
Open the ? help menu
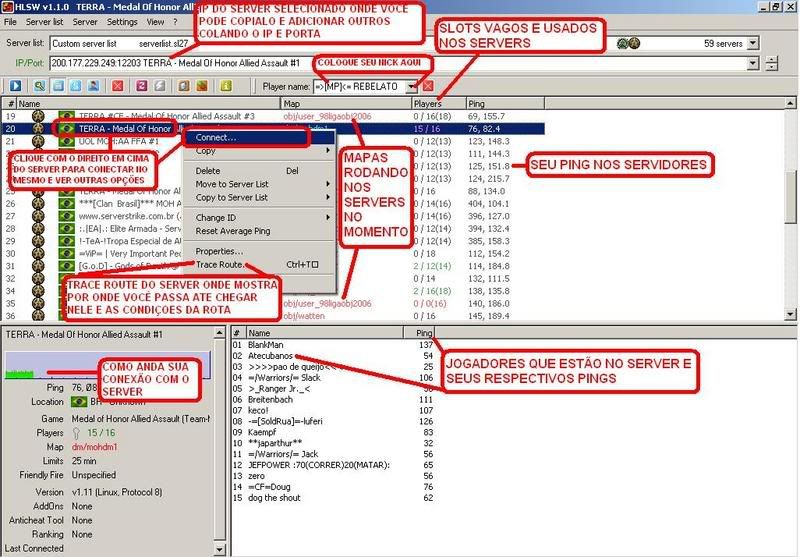(x=175, y=22)
